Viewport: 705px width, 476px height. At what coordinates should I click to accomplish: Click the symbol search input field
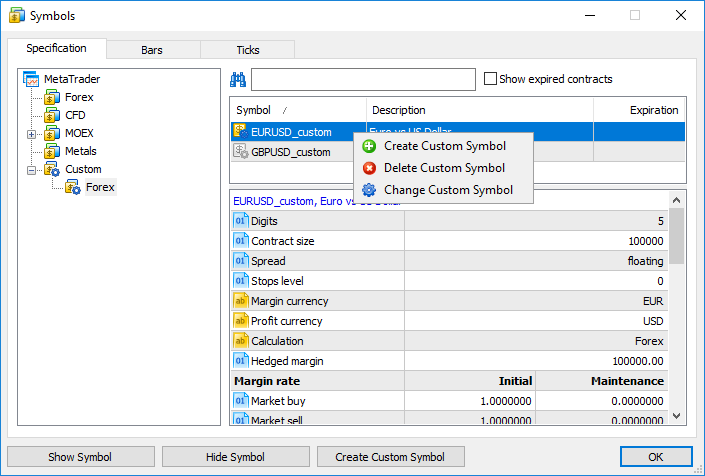(363, 80)
